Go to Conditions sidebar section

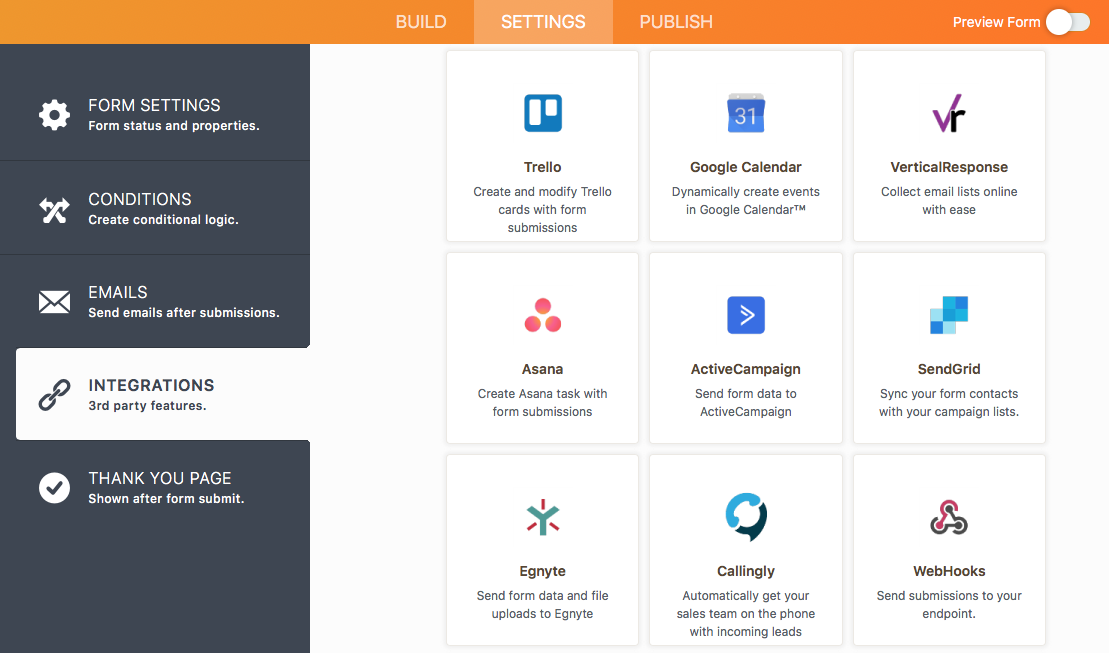(155, 208)
